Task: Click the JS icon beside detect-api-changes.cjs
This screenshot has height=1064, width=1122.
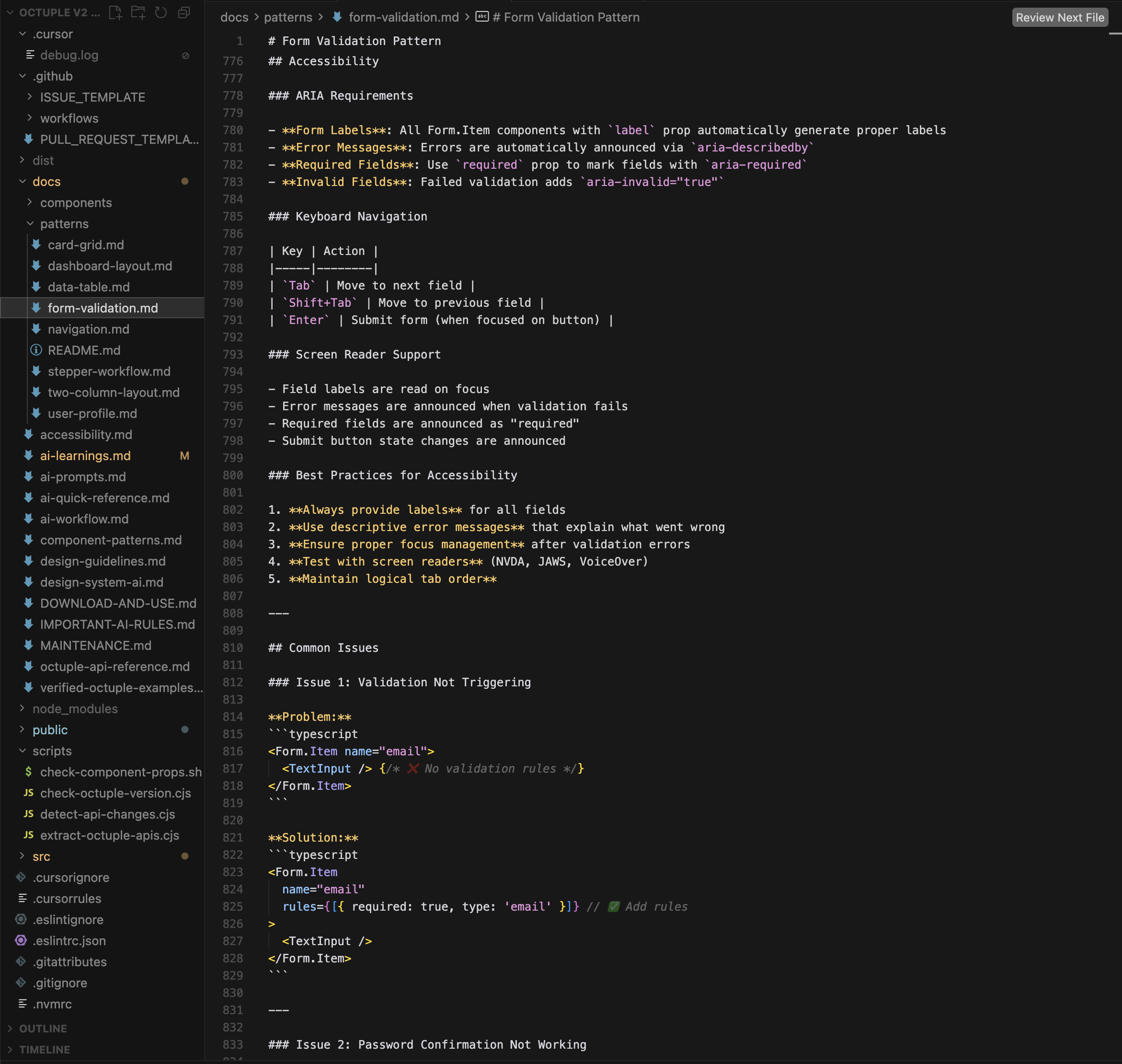Action: [28, 814]
